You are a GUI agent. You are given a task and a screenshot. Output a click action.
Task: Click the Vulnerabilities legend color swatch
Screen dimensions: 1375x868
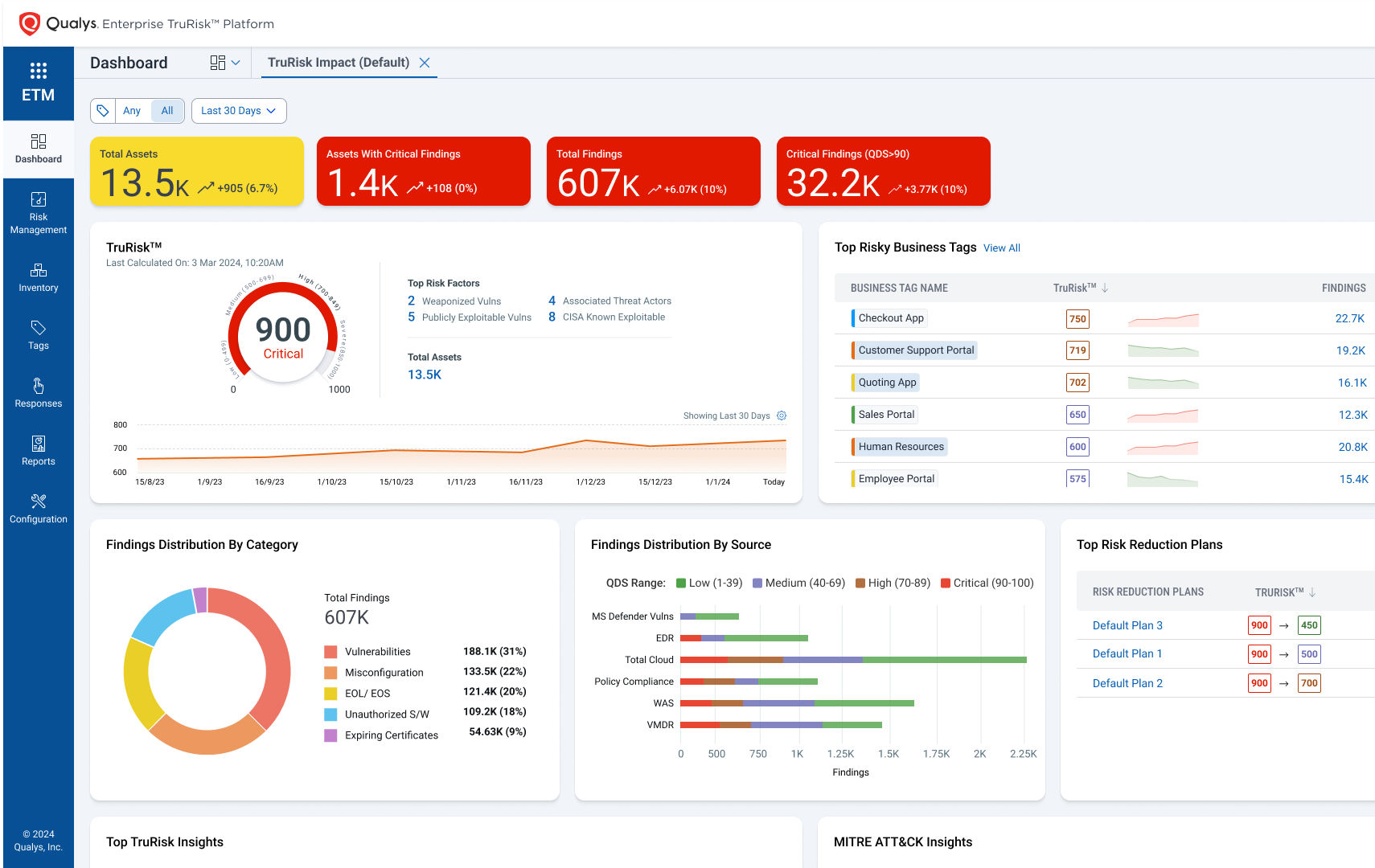[330, 652]
